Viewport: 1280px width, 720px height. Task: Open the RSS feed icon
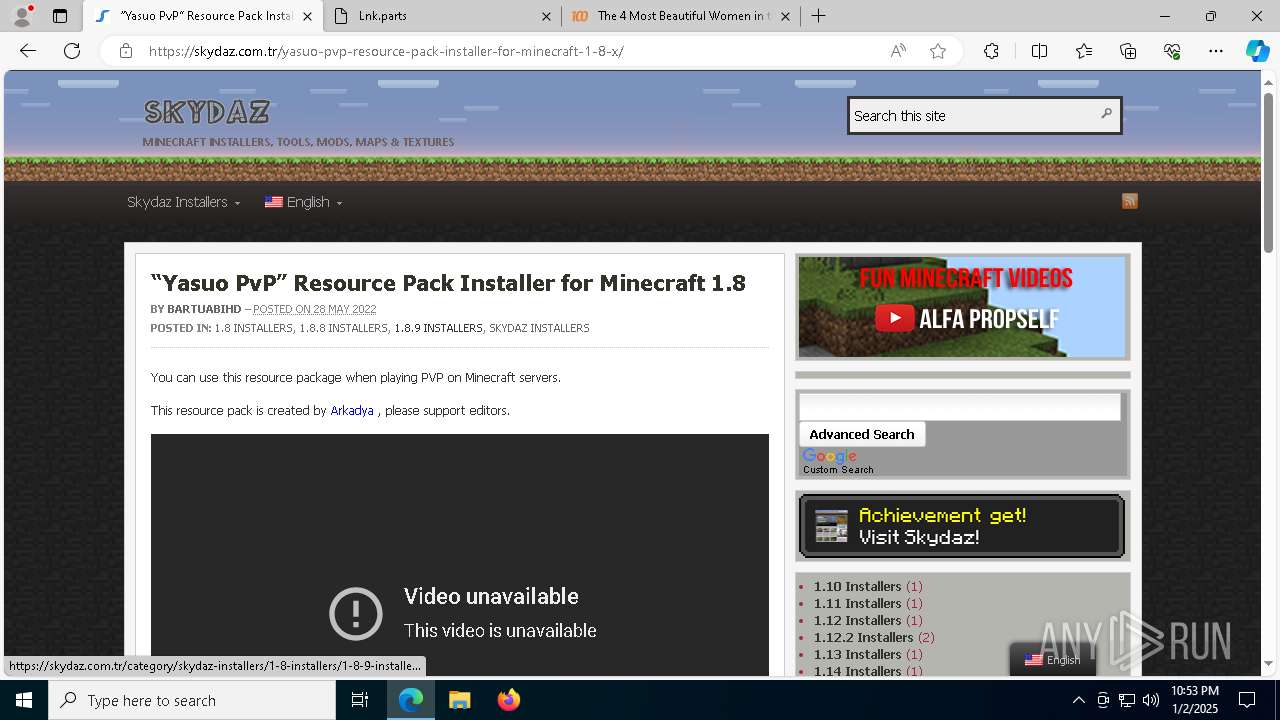[x=1130, y=201]
